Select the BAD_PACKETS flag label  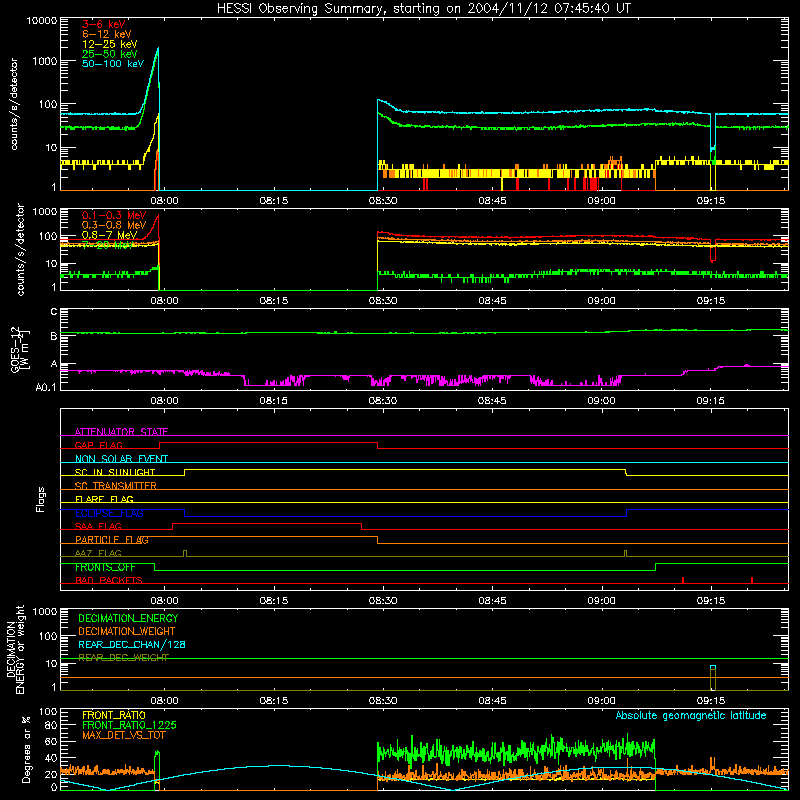point(109,580)
